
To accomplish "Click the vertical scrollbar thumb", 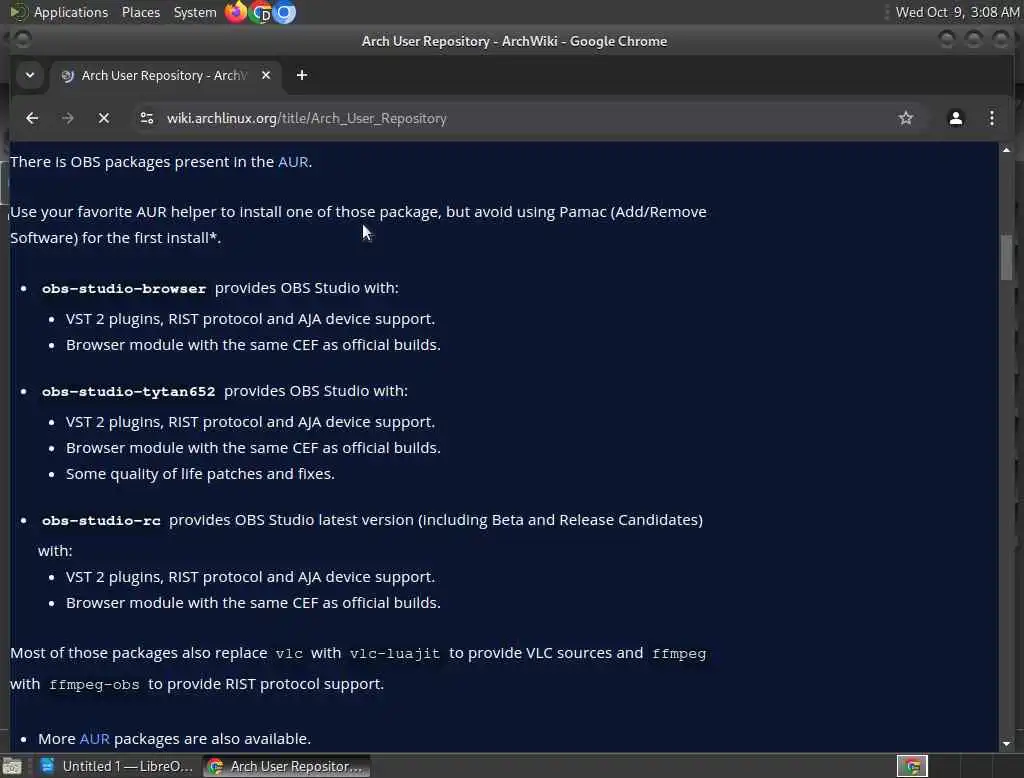I will 1006,257.
